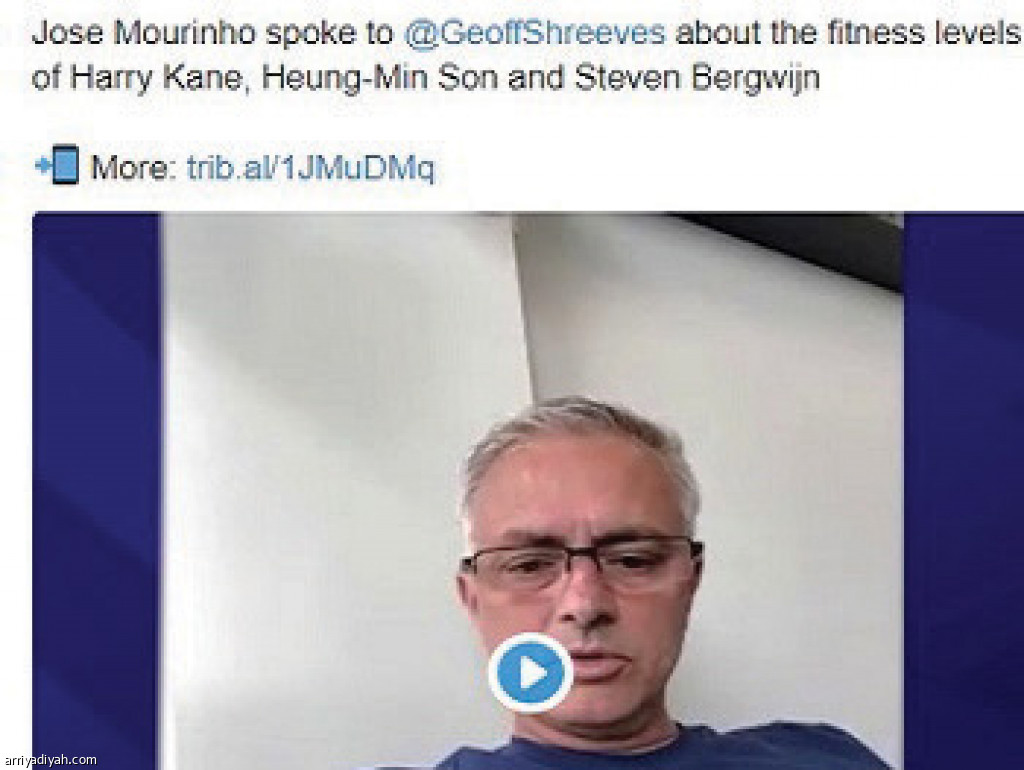Click the name 'Steven Bergwijn' in the tweet
This screenshot has width=1024, height=770.
[x=697, y=78]
